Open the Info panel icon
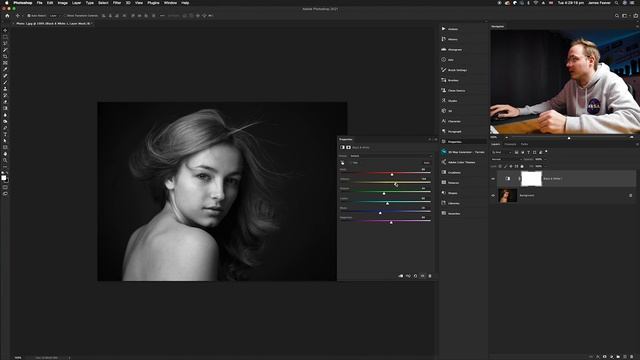This screenshot has width=640, height=360. point(444,60)
